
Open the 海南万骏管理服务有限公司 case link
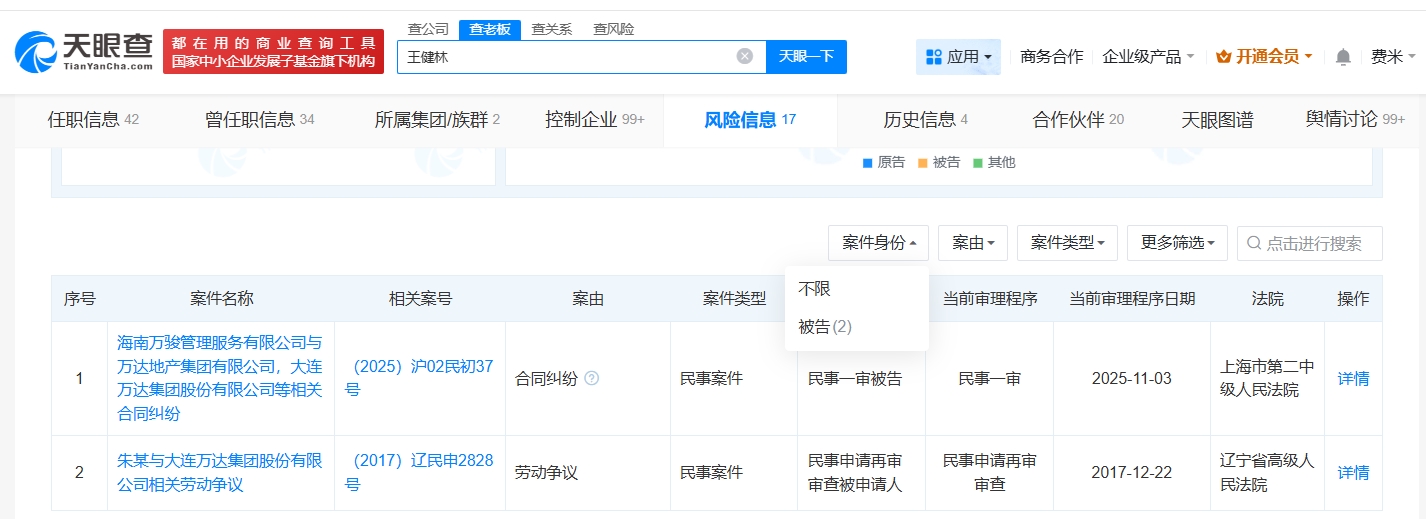point(220,378)
